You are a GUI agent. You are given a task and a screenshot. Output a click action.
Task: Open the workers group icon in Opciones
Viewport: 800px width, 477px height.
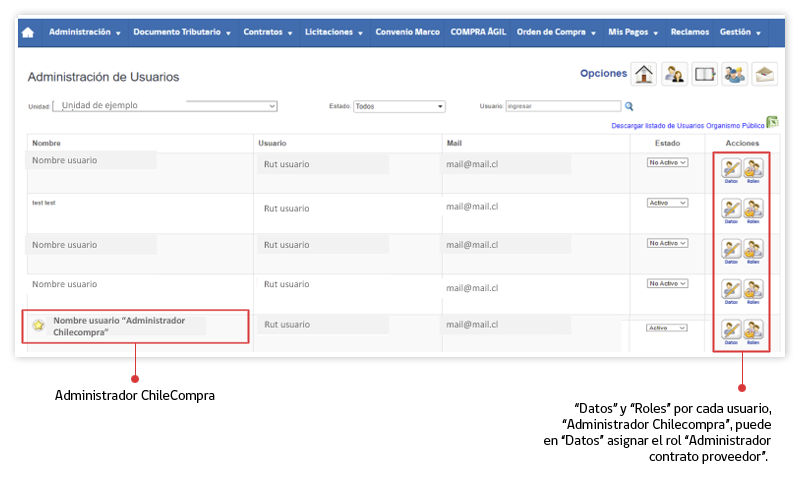click(x=734, y=74)
